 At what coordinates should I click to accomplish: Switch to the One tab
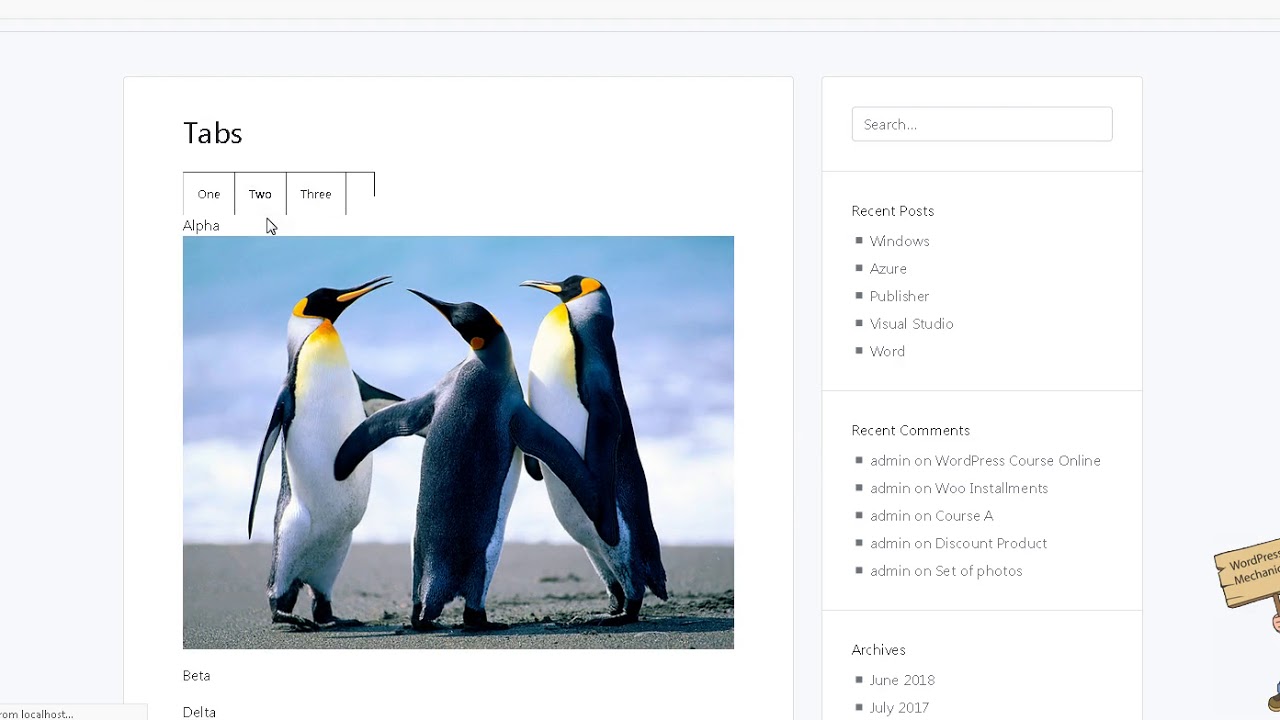209,194
